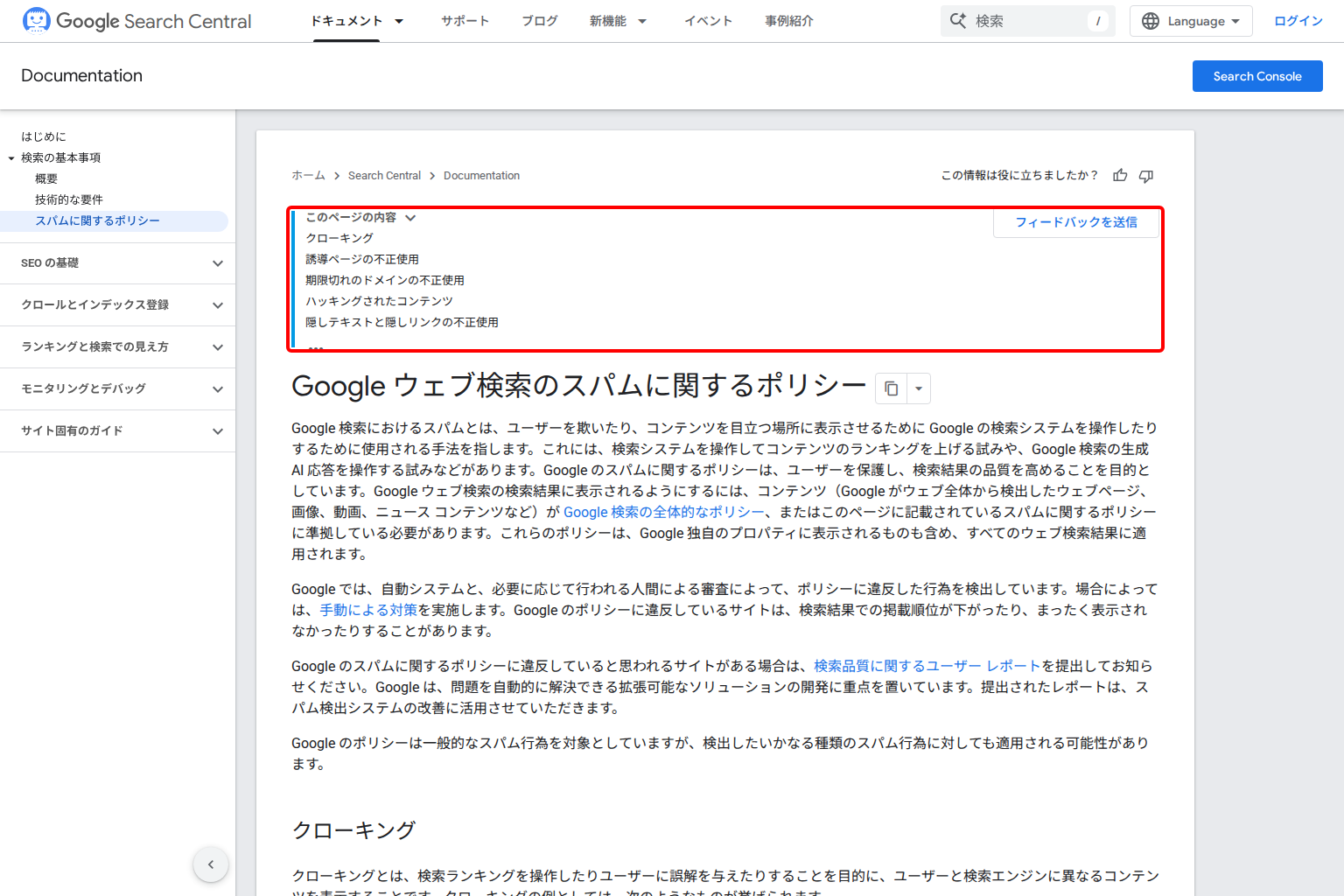
Task: Focus the 検索 search field
Action: click(1028, 21)
